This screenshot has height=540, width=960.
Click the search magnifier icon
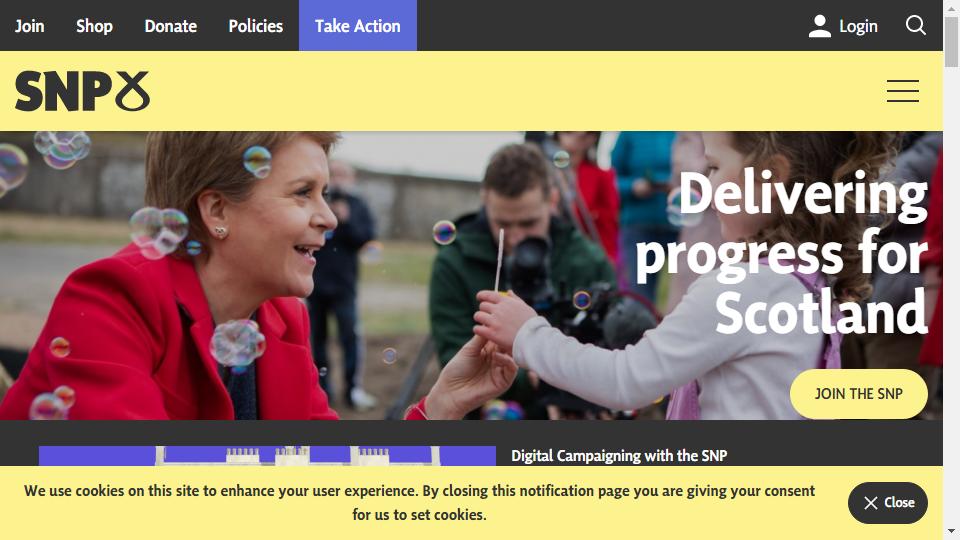[915, 26]
